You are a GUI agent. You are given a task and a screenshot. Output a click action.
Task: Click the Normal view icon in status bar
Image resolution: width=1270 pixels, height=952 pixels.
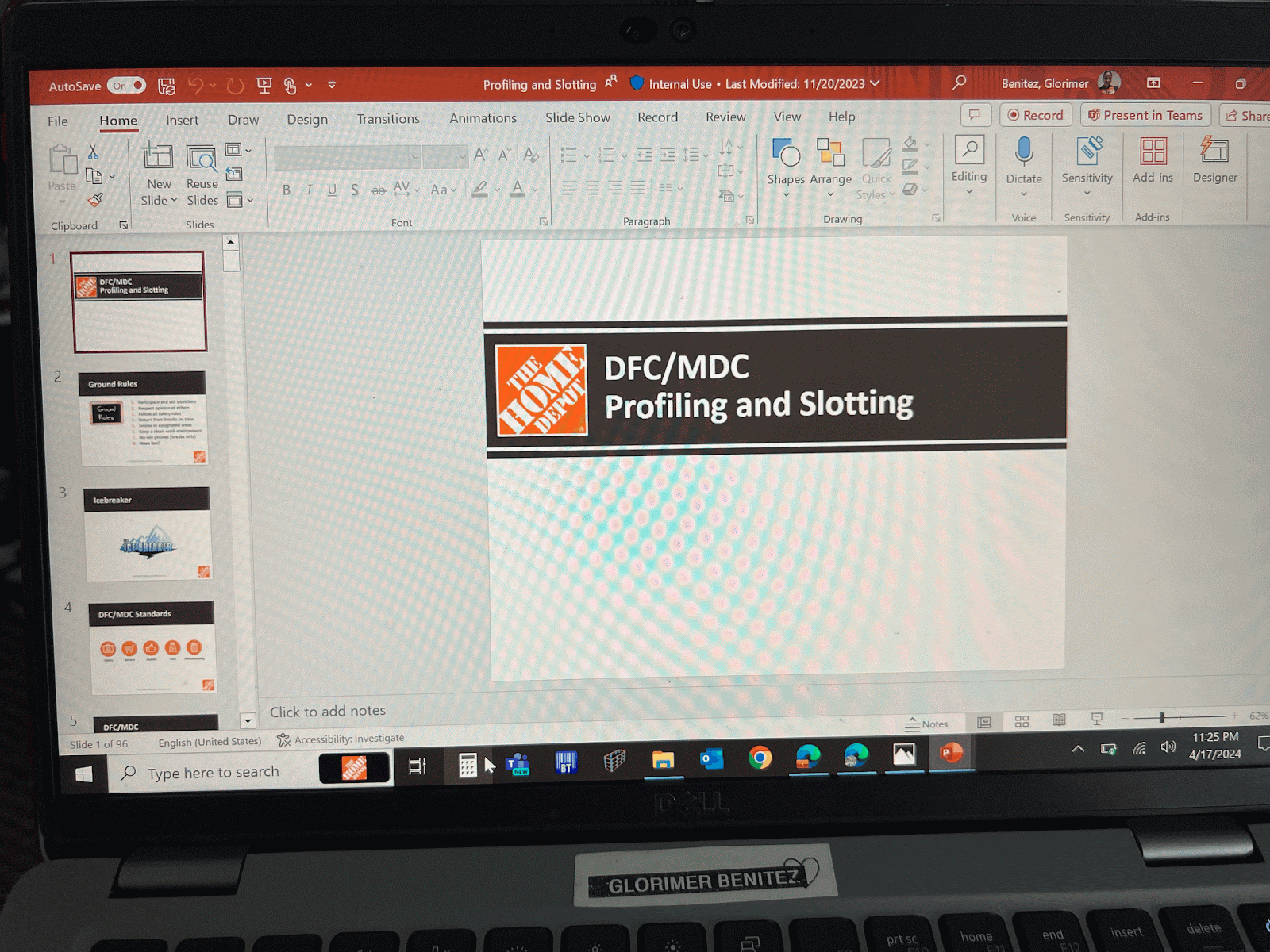click(x=984, y=722)
